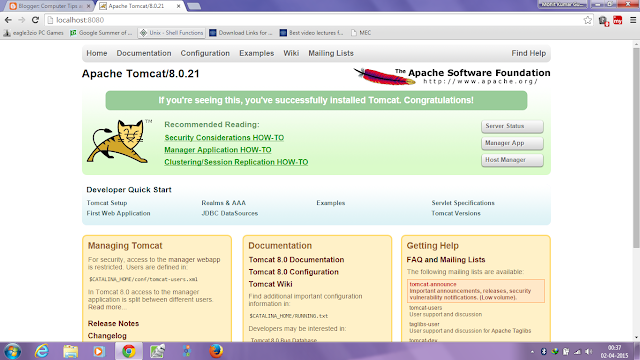This screenshot has width=640, height=360.
Task: Open Clustering/Session Replication HOW-TO link
Action: pyautogui.click(x=236, y=162)
